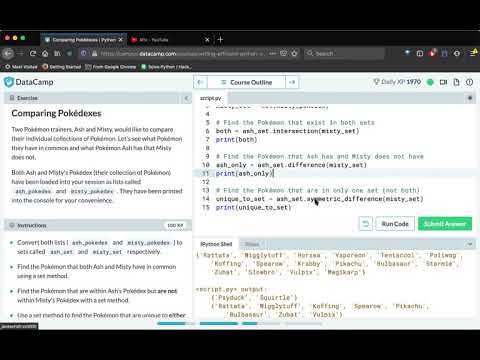Go to the previous exercise arrow
Viewport: 480px width, 360px height.
200,82
